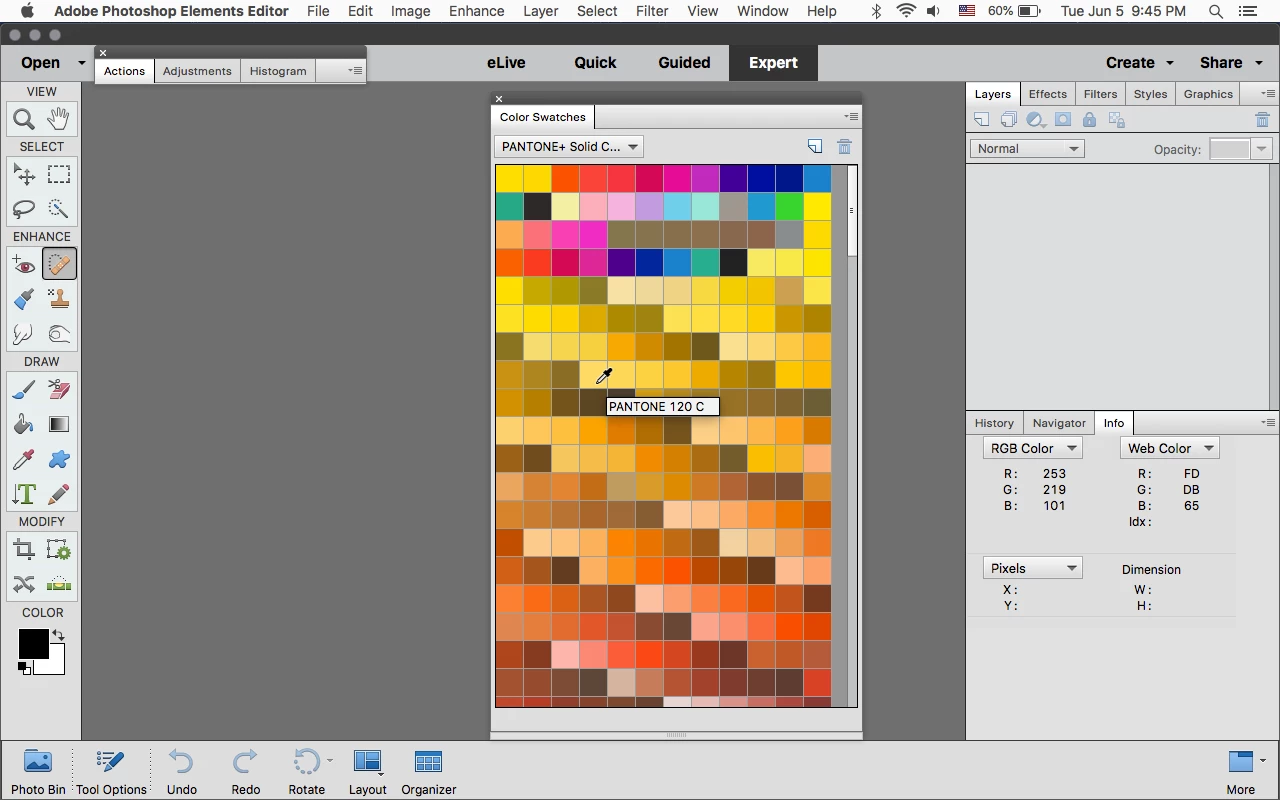The width and height of the screenshot is (1280, 800).
Task: Select the Blur tool
Action: coord(24,333)
